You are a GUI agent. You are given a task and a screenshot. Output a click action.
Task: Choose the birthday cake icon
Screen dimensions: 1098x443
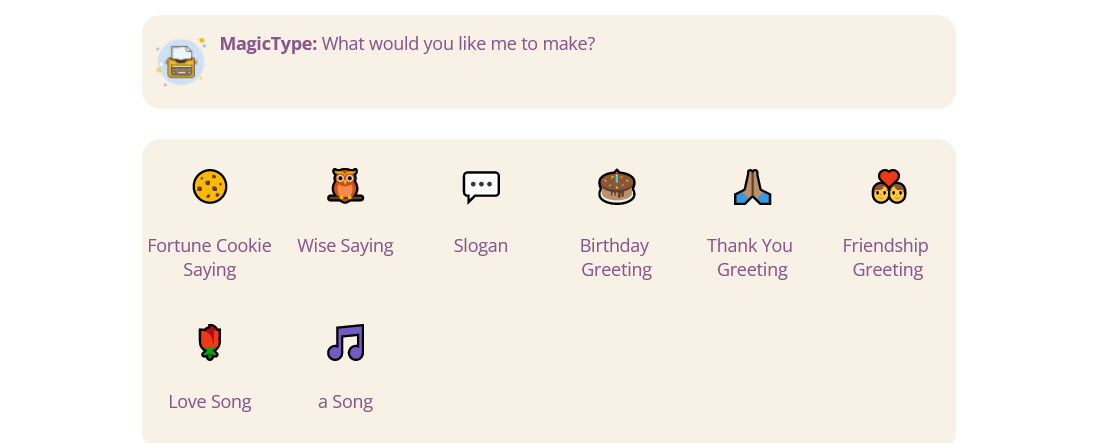click(616, 186)
